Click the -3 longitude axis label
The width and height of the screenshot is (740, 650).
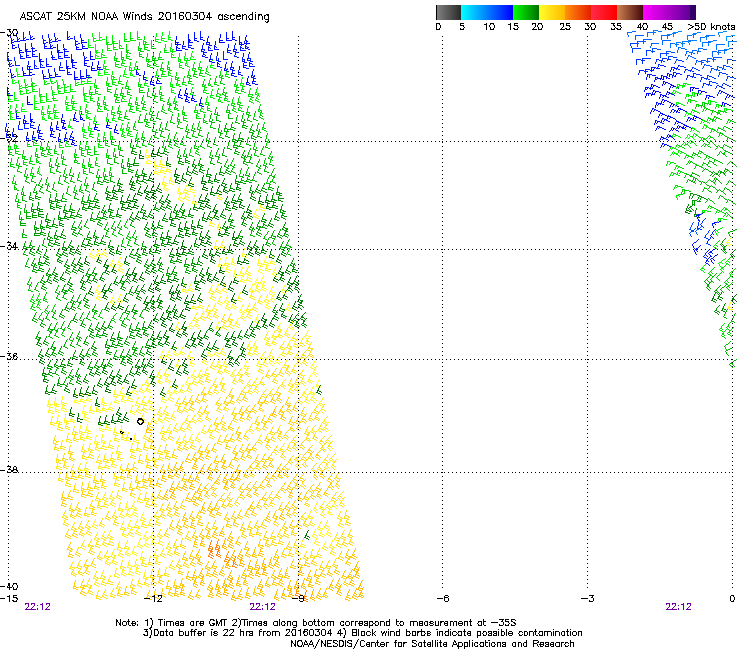[x=588, y=598]
